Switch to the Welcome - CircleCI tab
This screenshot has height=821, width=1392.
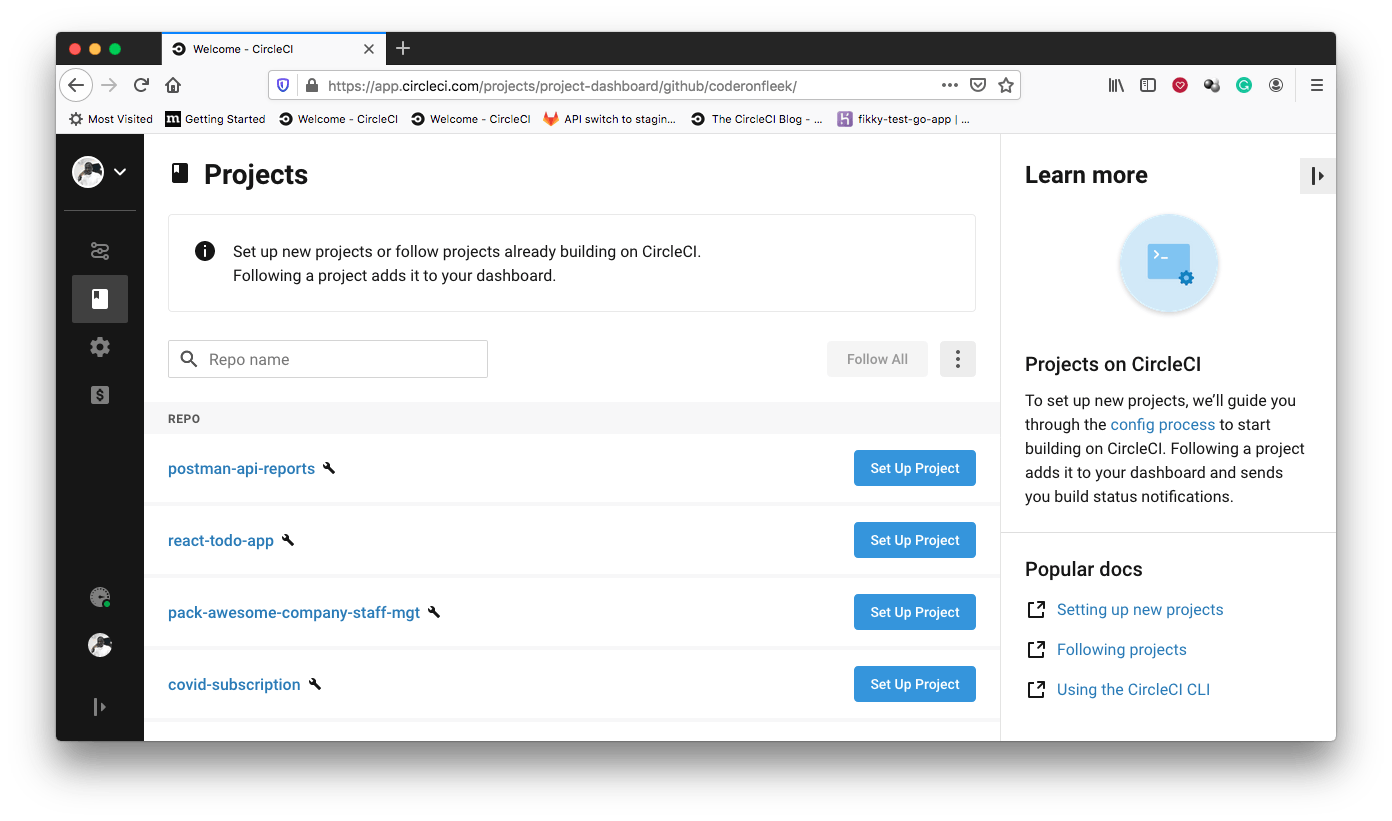point(272,48)
